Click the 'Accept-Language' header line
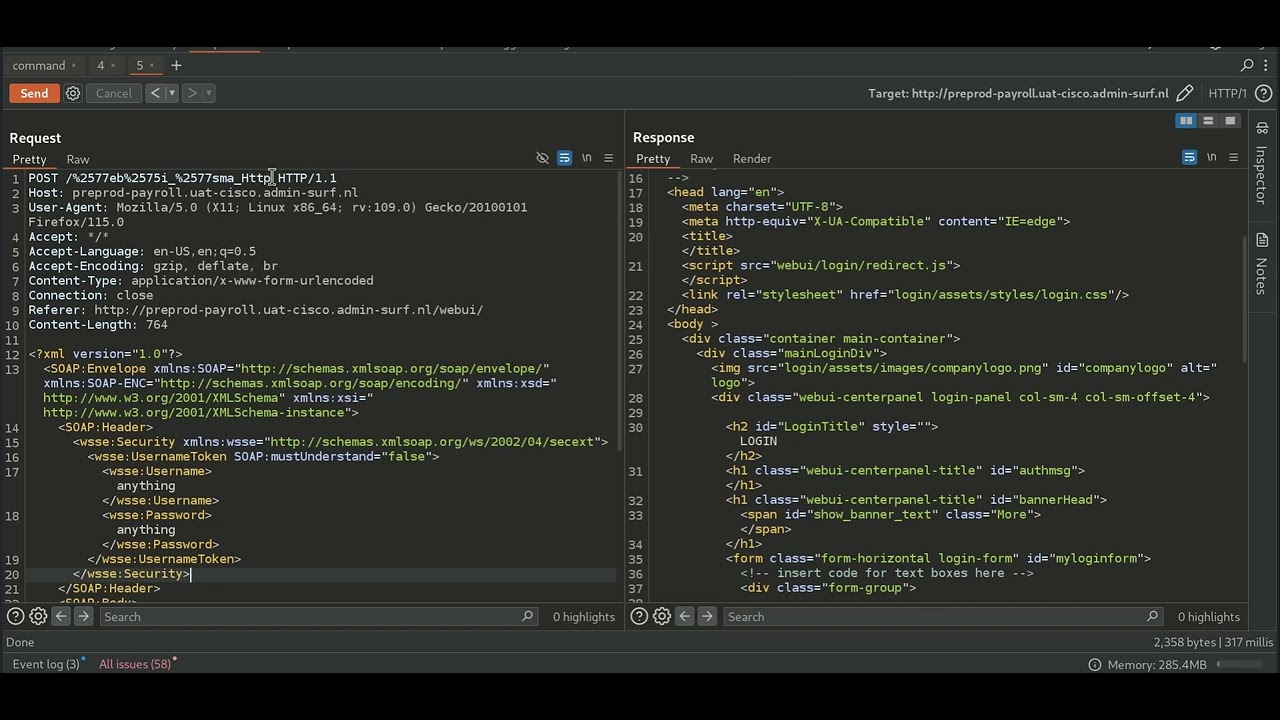This screenshot has width=1280, height=720. coord(142,252)
